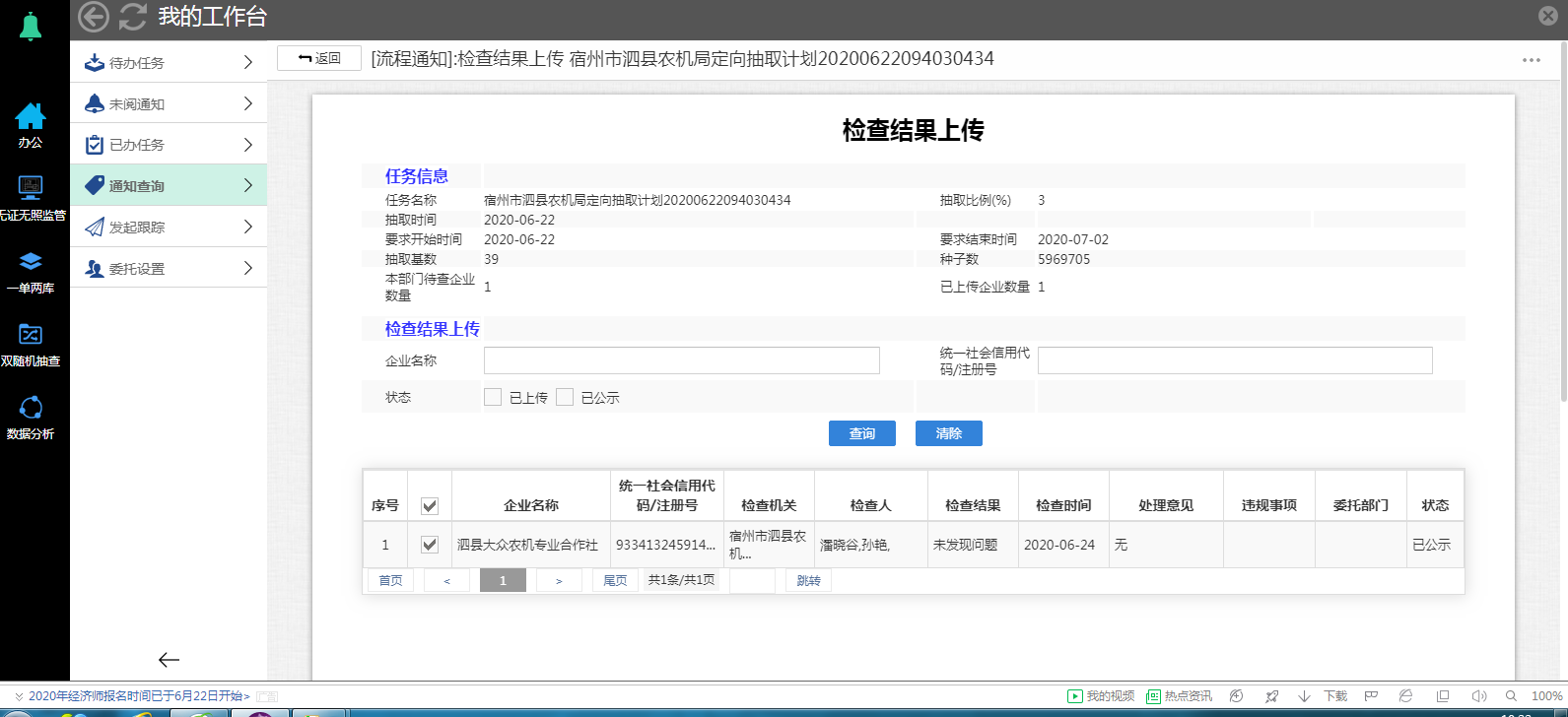Select 未阅通知 menu item
The width and height of the screenshot is (1568, 717).
pyautogui.click(x=169, y=103)
